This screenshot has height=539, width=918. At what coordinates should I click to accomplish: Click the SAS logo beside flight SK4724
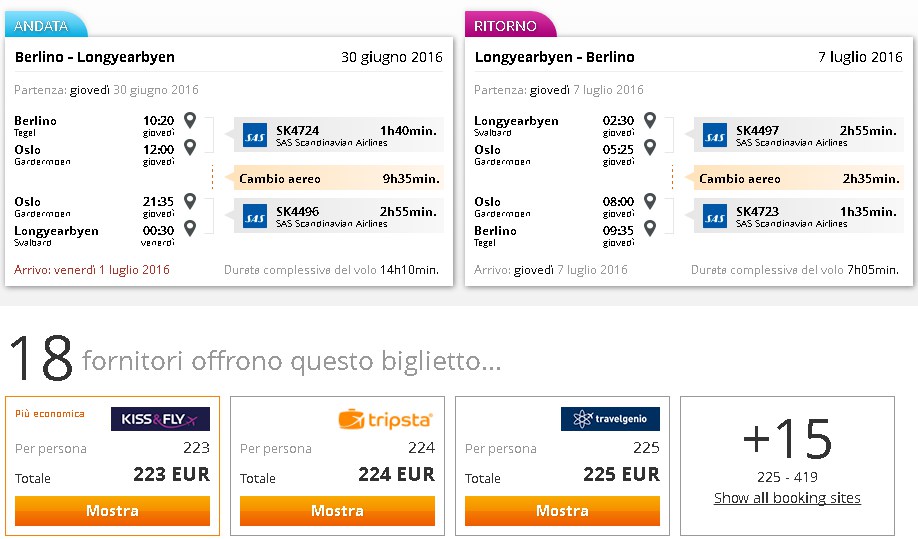point(255,135)
